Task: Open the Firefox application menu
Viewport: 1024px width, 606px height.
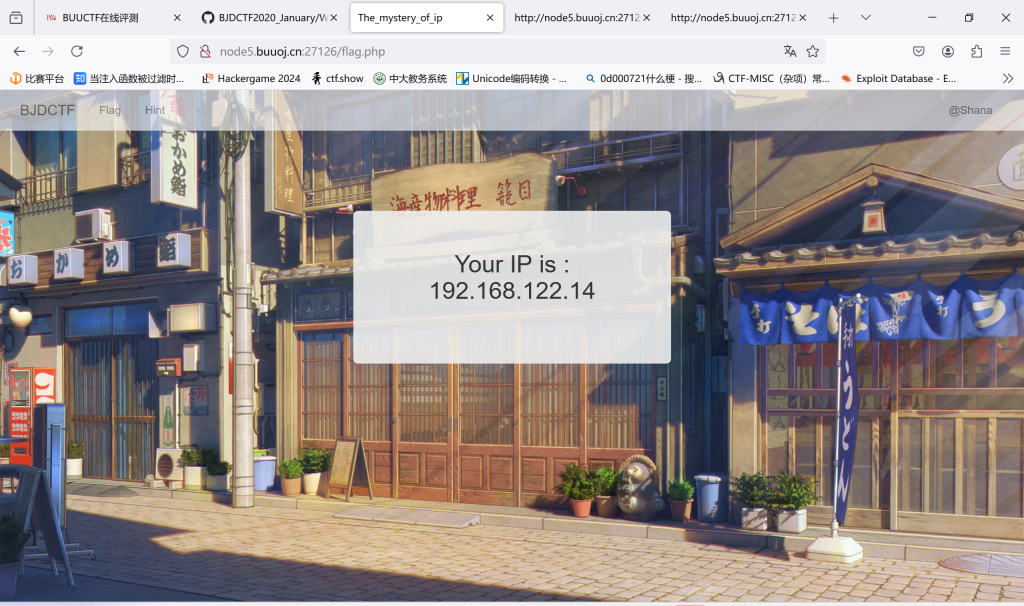Action: point(1005,51)
